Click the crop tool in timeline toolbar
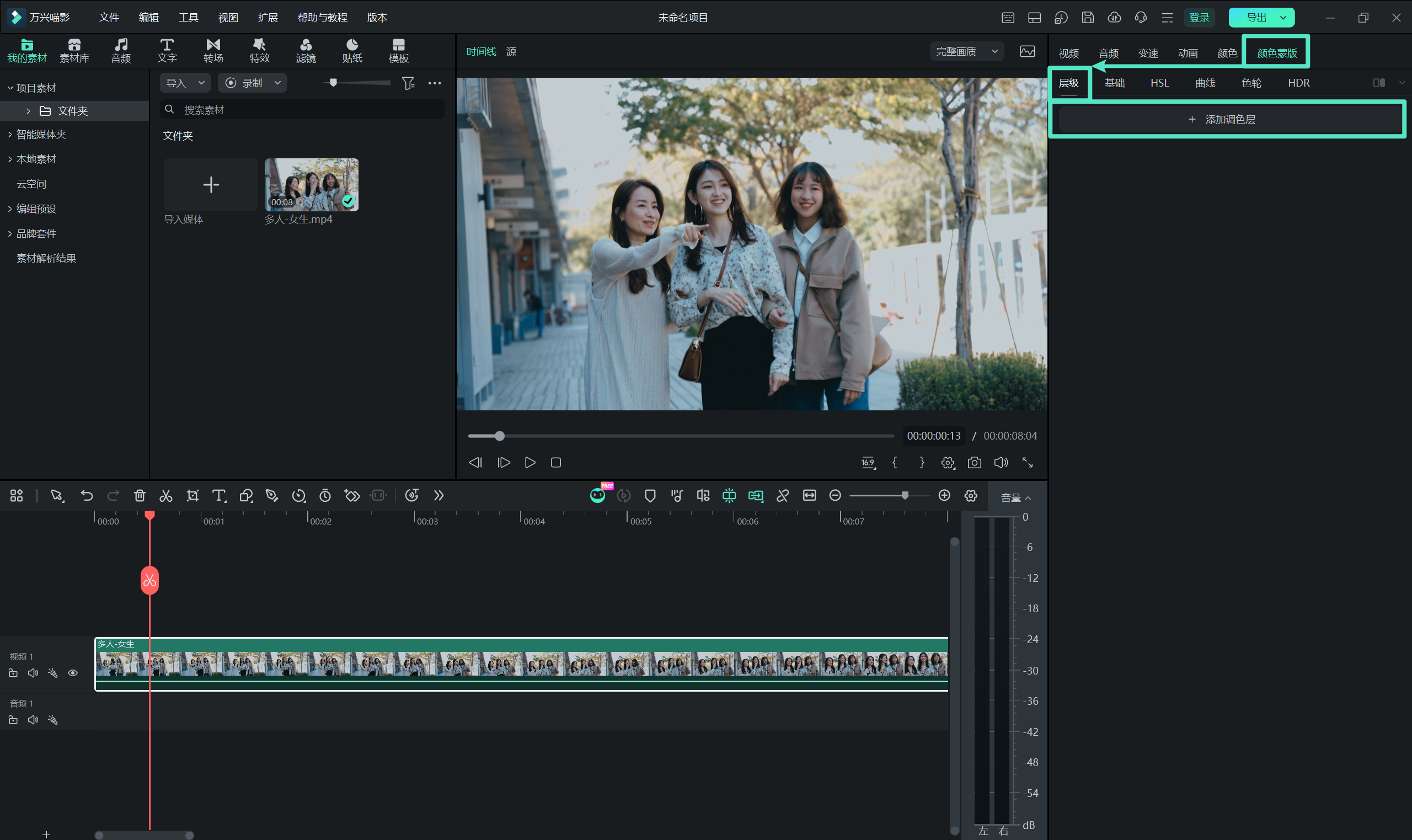 (x=192, y=496)
